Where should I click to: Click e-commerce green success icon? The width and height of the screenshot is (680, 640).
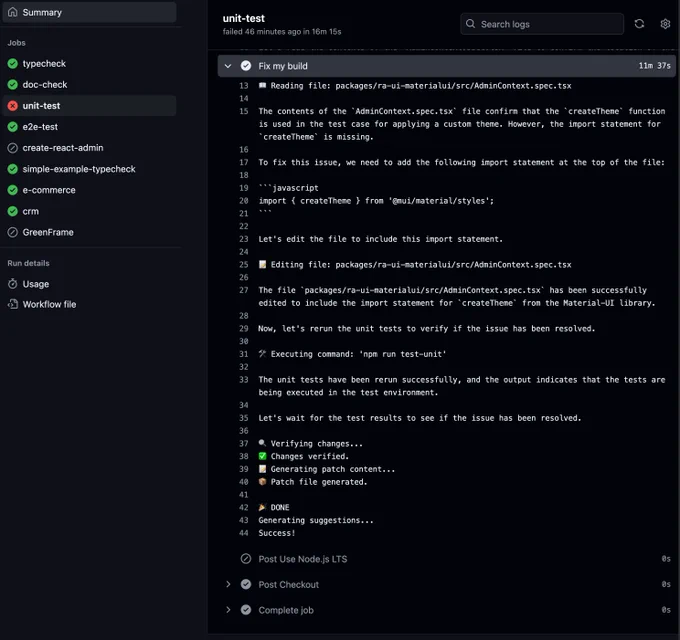(13, 190)
